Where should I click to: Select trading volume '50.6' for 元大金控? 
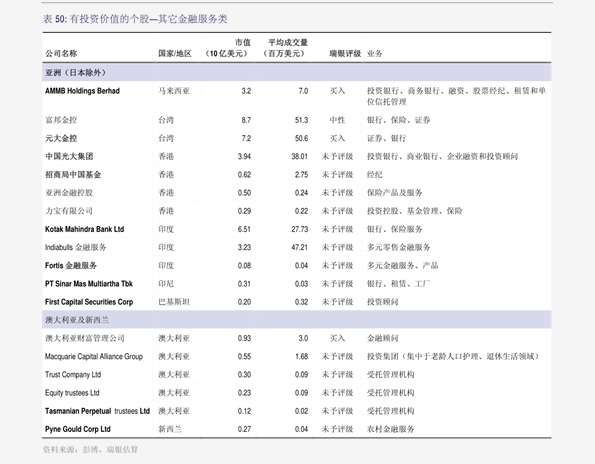coord(301,138)
